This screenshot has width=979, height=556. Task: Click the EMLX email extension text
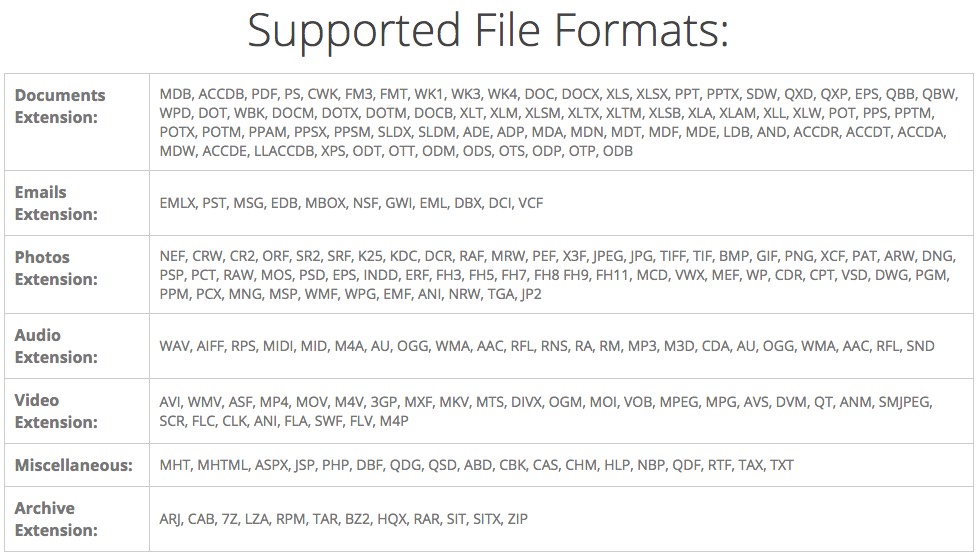tap(177, 203)
